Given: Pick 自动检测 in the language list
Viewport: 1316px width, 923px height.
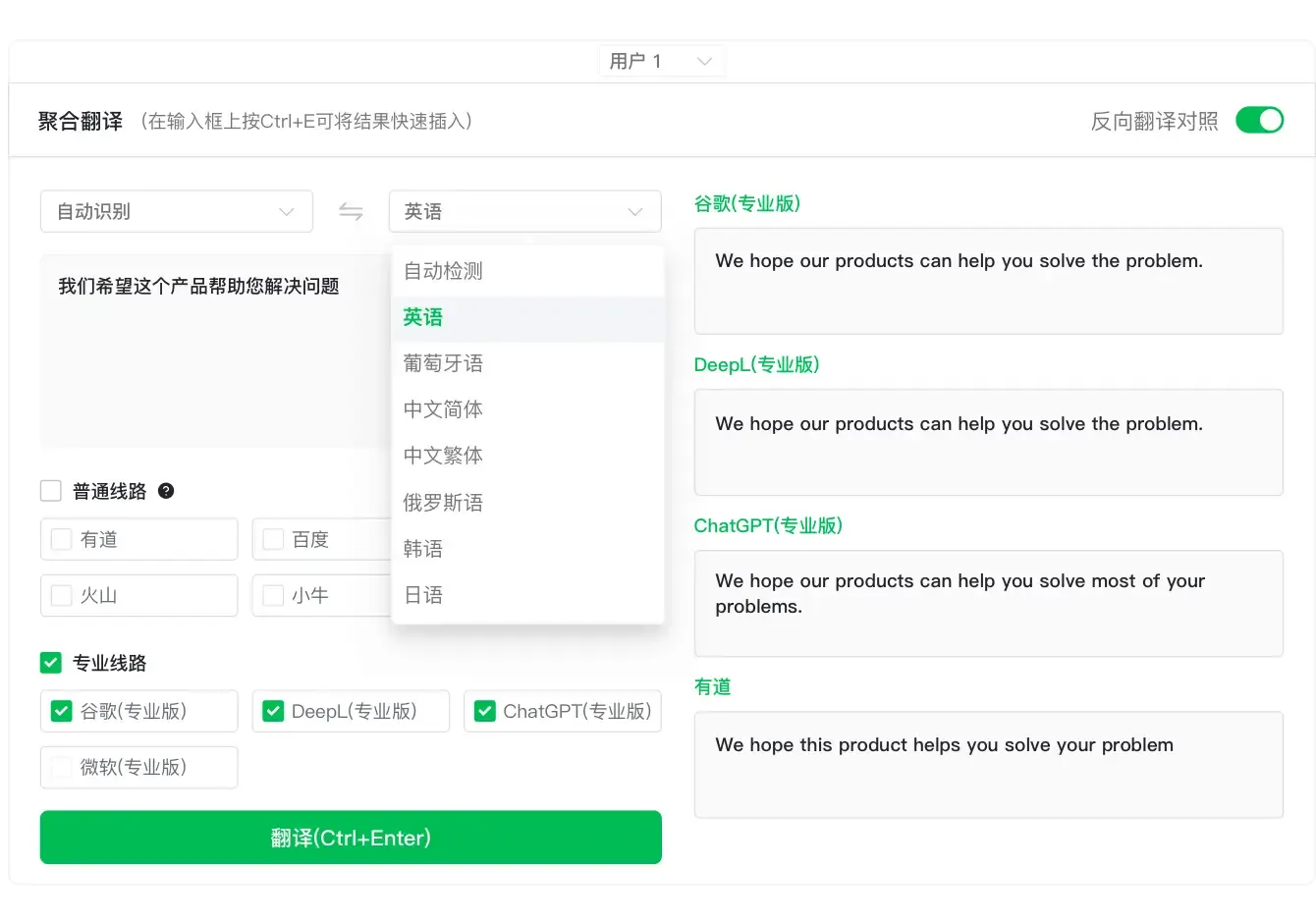Looking at the screenshot, I should 443,271.
